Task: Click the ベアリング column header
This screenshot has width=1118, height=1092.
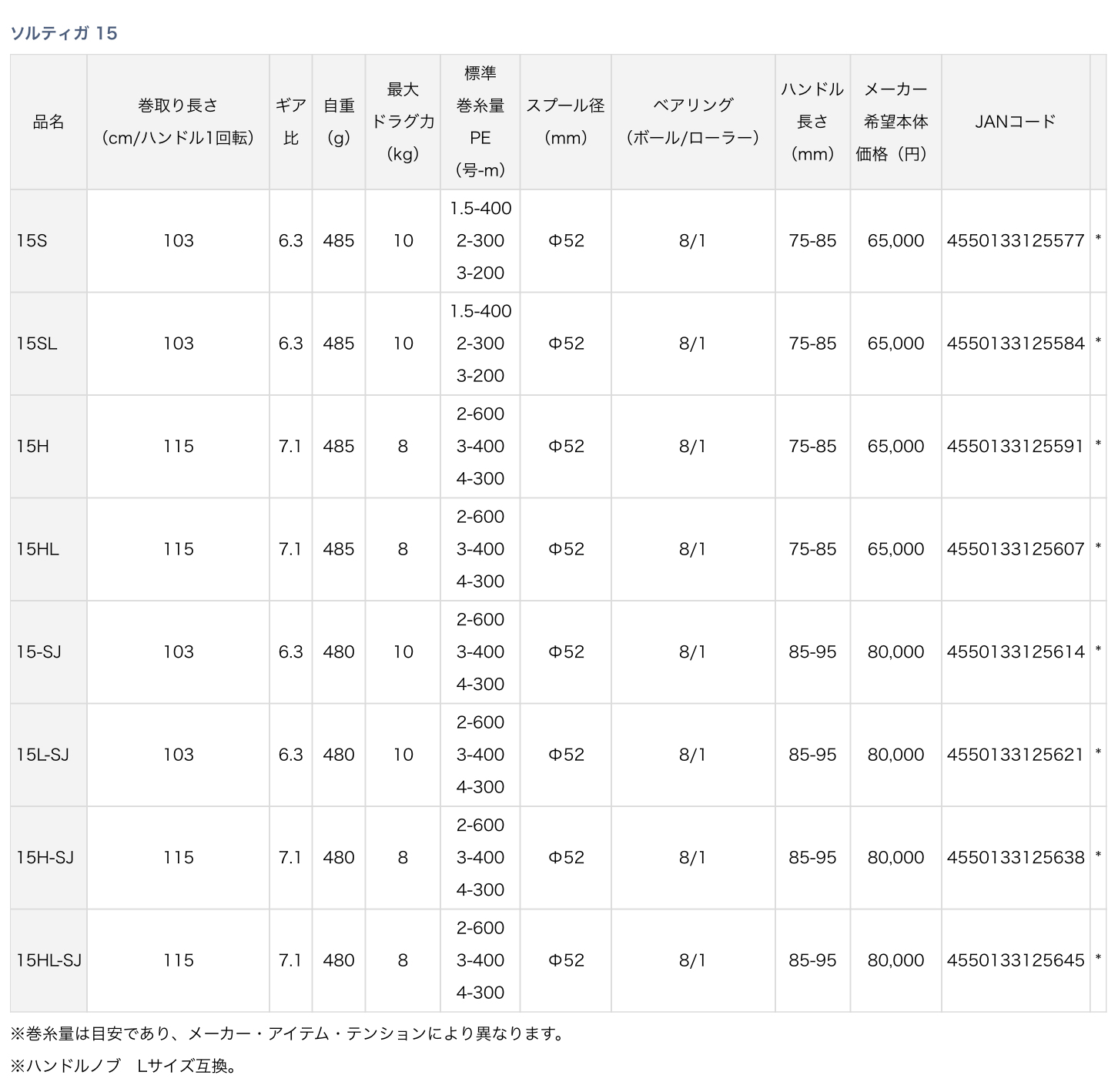Action: tap(692, 122)
